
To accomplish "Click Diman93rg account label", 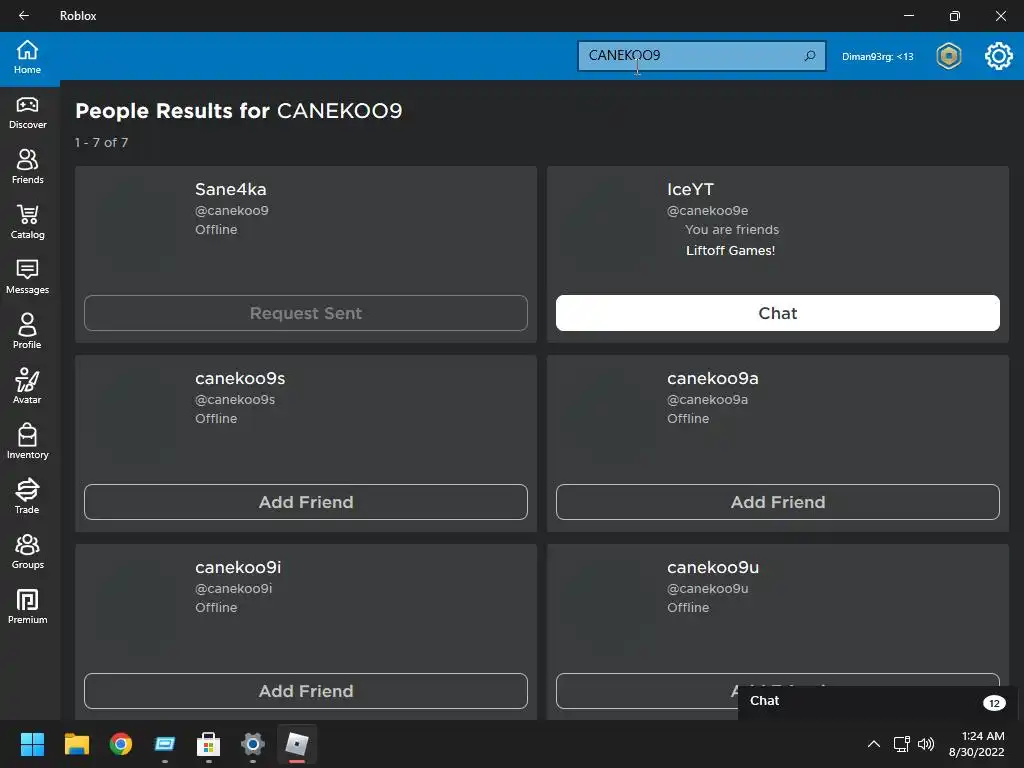I will pyautogui.click(x=877, y=56).
